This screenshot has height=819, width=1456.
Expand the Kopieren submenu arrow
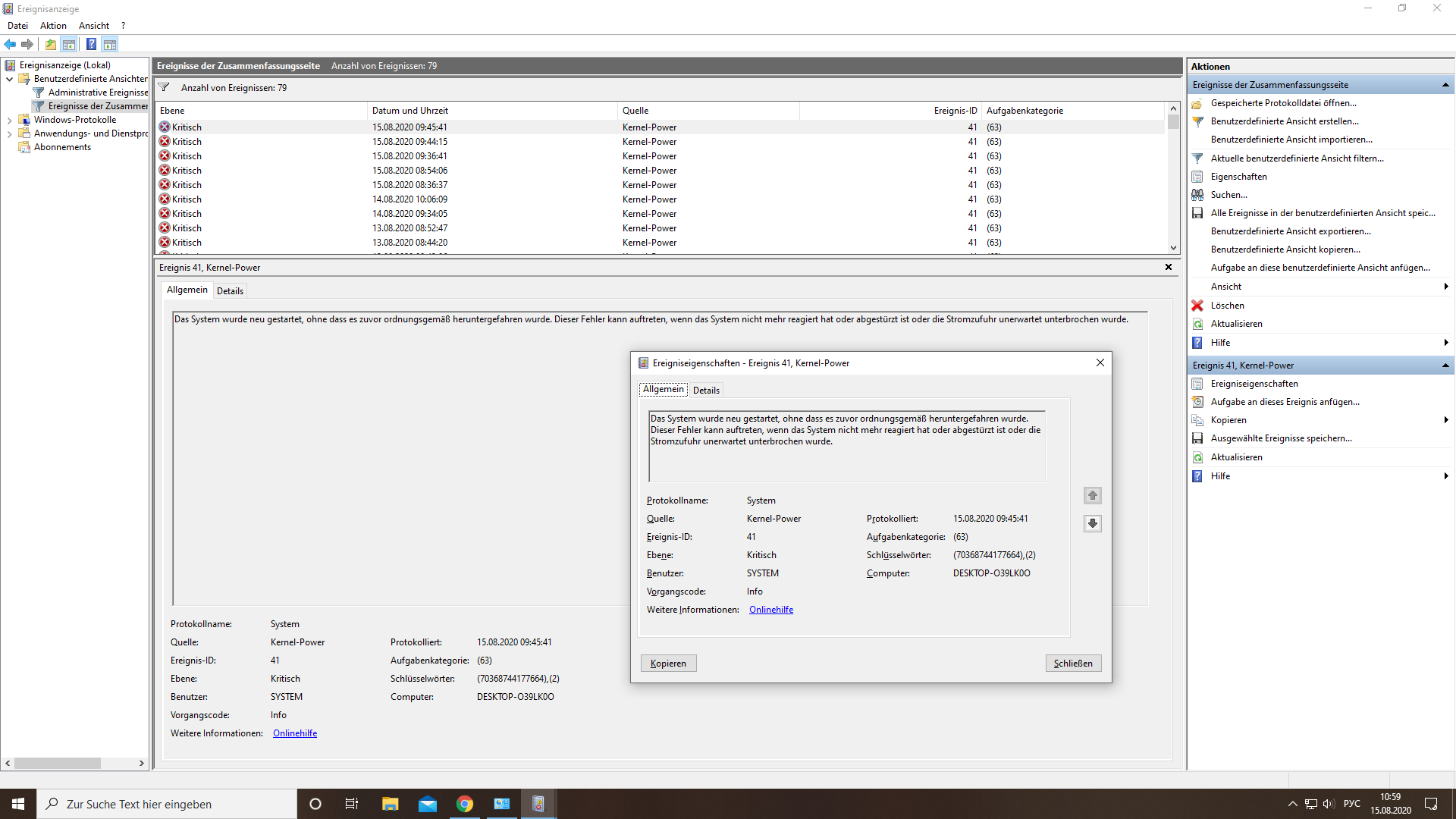click(1446, 420)
